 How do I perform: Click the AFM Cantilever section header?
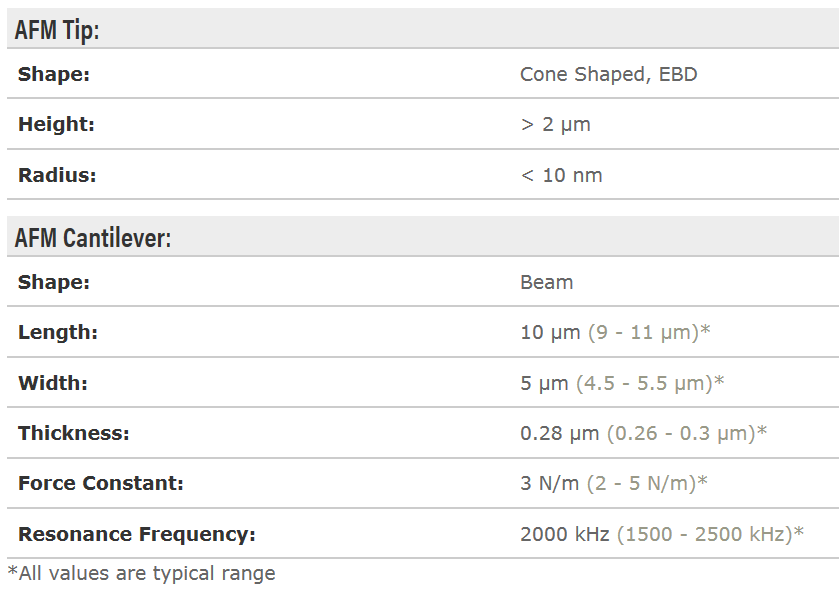click(x=93, y=238)
